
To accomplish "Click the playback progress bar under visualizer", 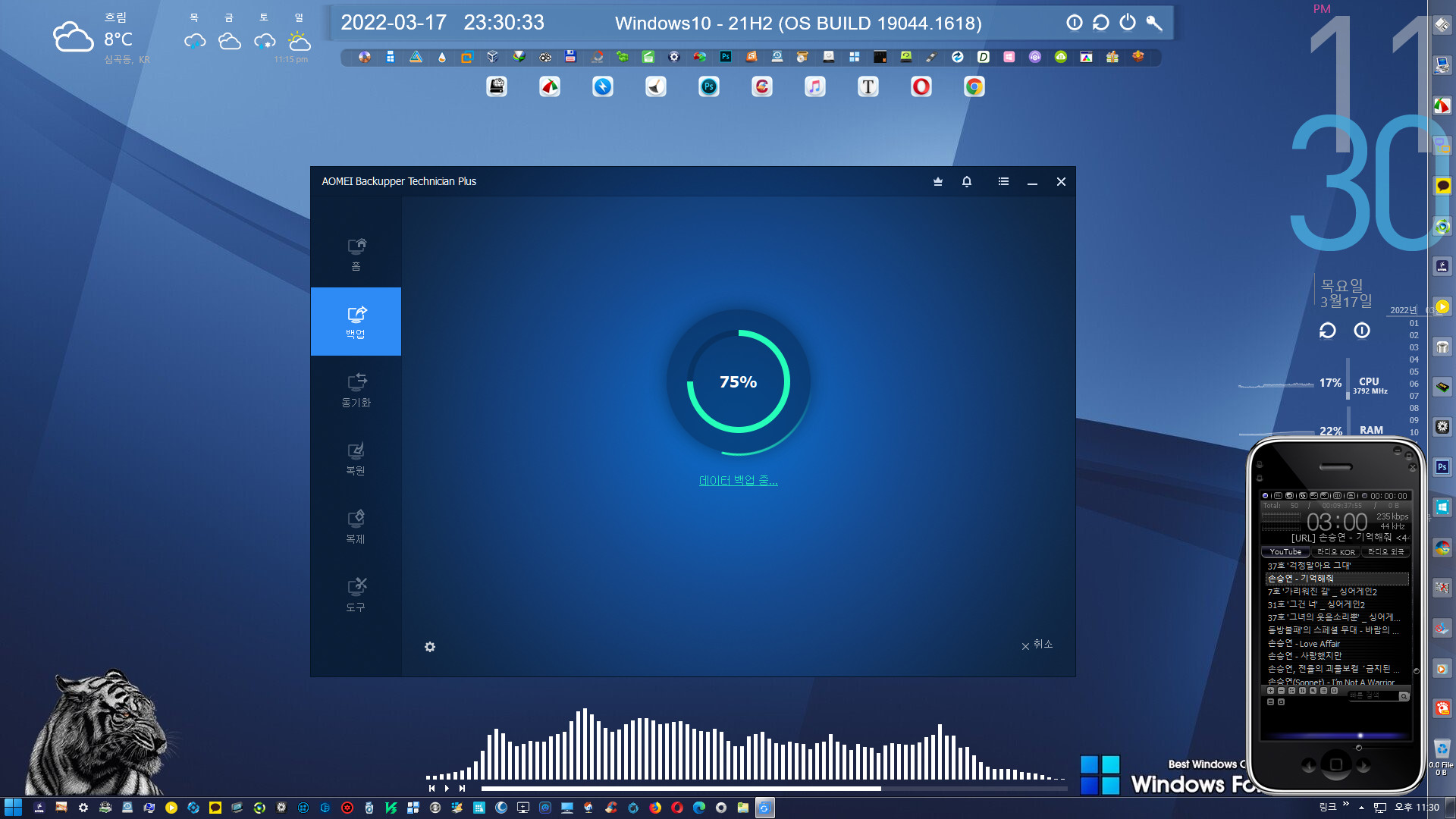I will tap(774, 789).
